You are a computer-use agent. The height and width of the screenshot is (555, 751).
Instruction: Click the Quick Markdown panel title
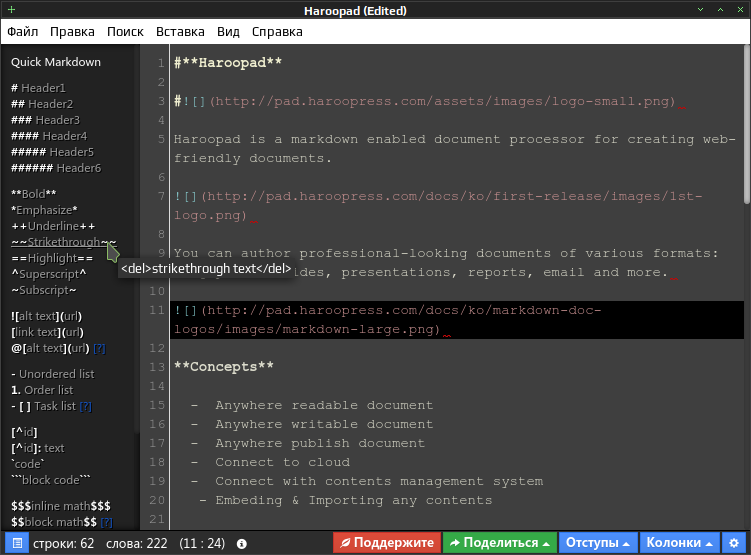pyautogui.click(x=56, y=62)
